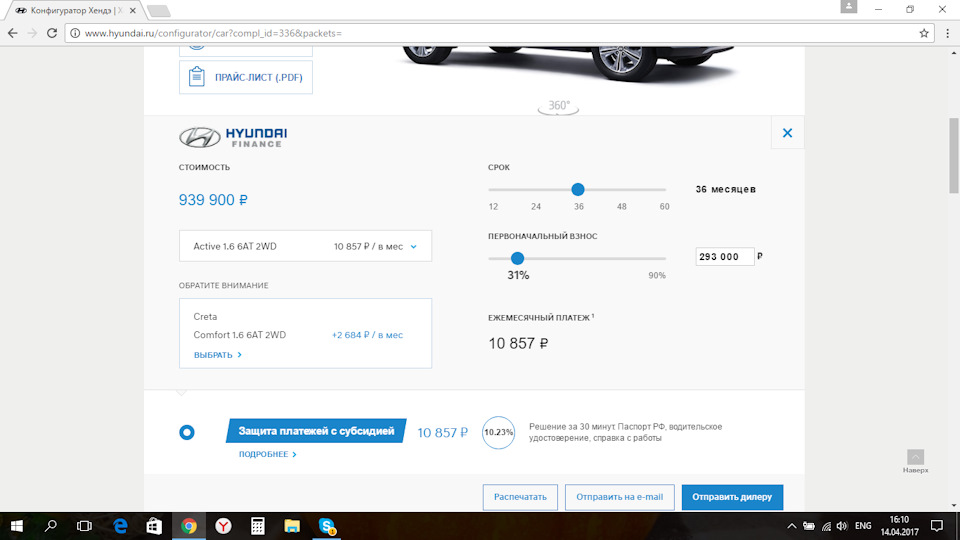Screen dimensions: 960x540
Task: Rotate car with 360° control
Action: 558,107
